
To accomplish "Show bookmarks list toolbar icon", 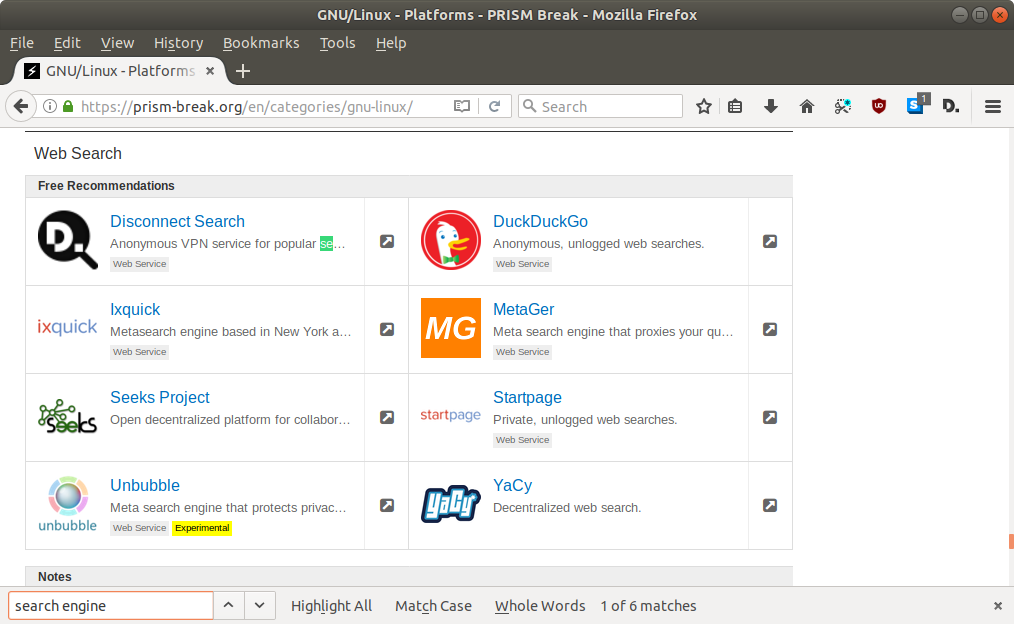I will coord(735,106).
